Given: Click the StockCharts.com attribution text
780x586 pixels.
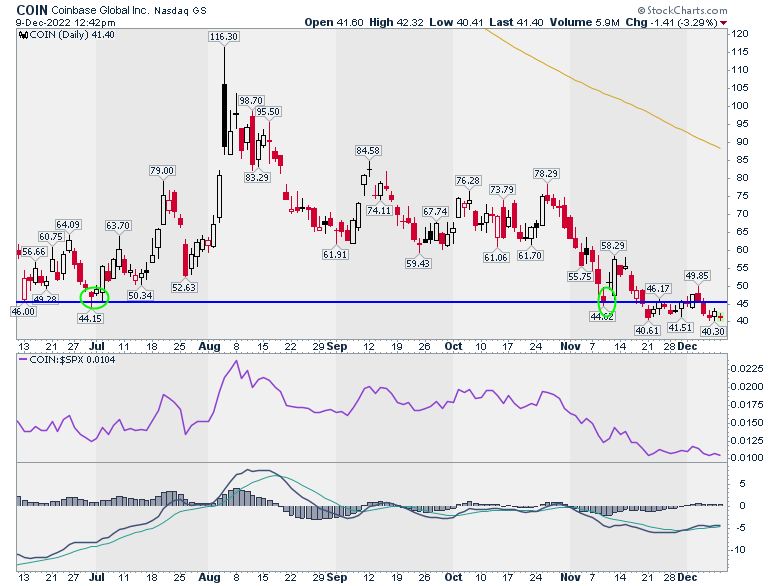Looking at the screenshot, I should coord(682,10).
